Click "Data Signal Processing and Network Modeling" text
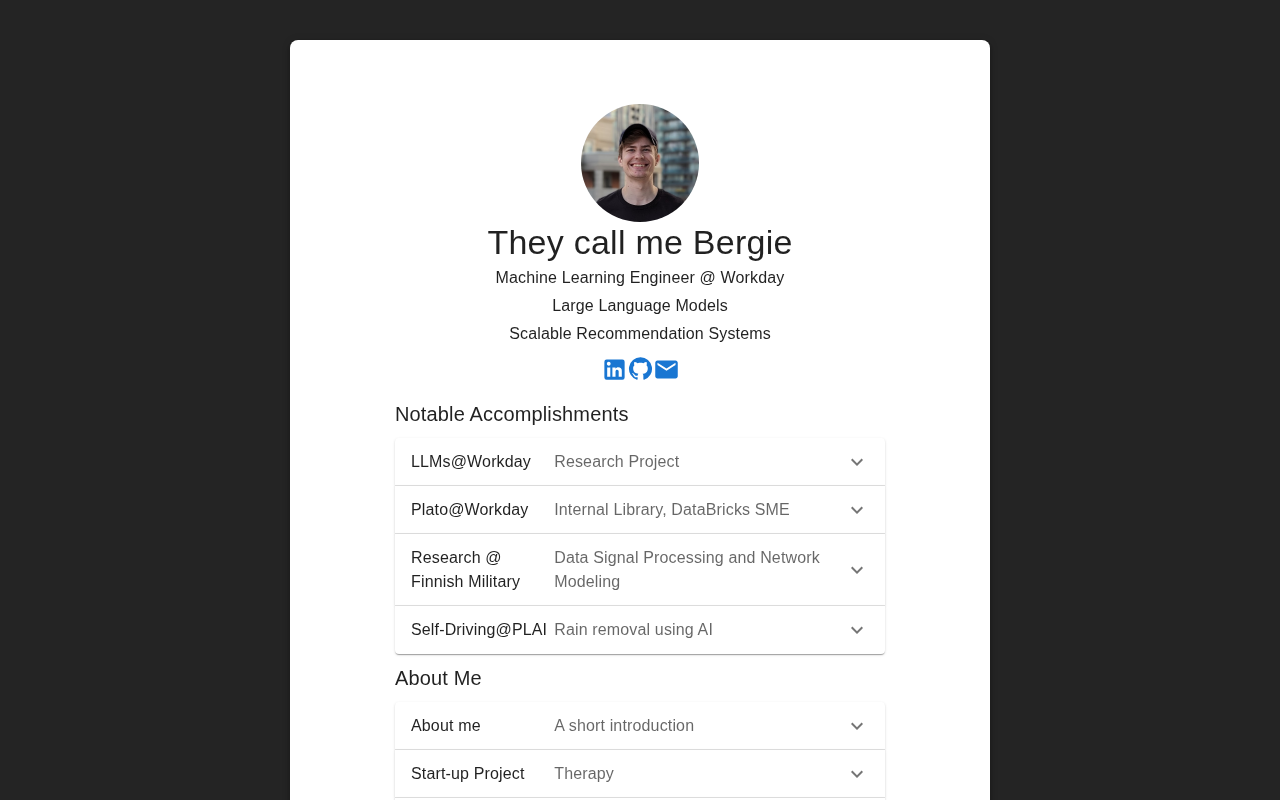This screenshot has height=800, width=1280. pyautogui.click(x=687, y=570)
